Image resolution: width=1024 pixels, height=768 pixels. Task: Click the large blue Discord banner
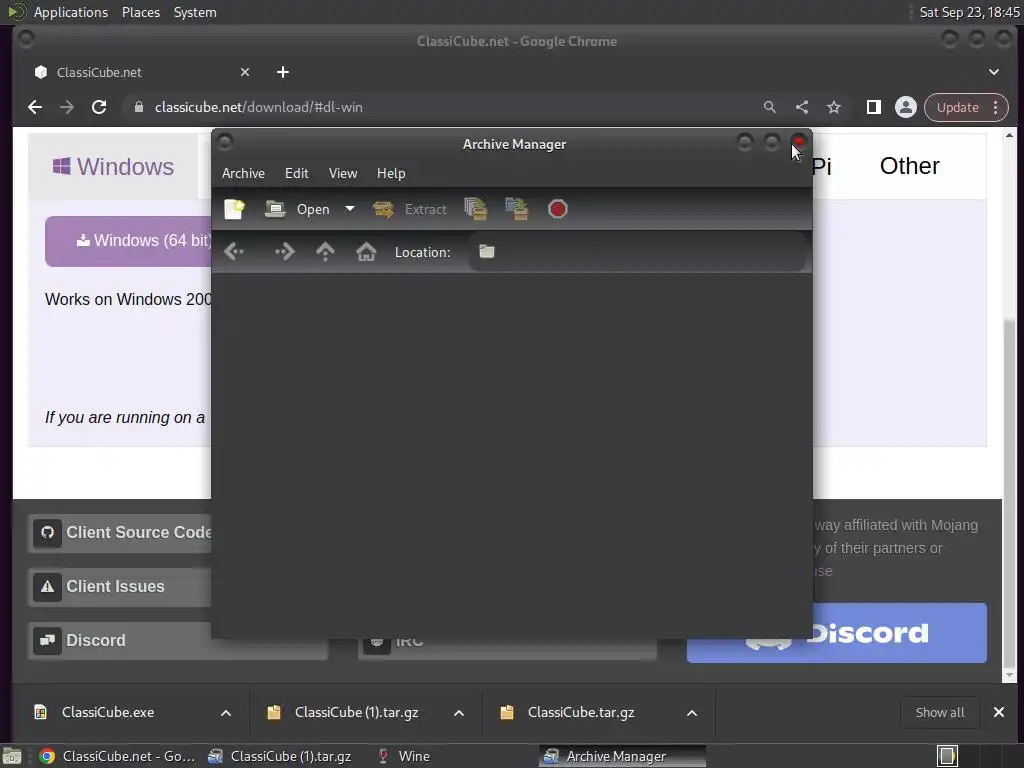point(837,633)
